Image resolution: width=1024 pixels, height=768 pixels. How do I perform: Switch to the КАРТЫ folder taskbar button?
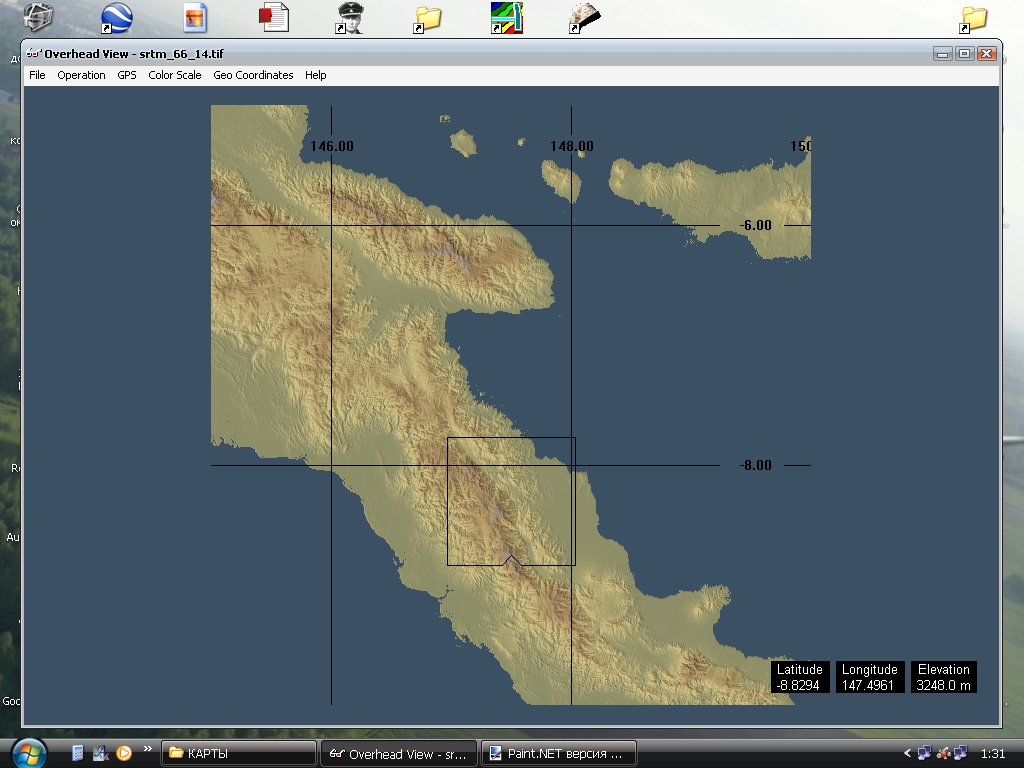(239, 754)
